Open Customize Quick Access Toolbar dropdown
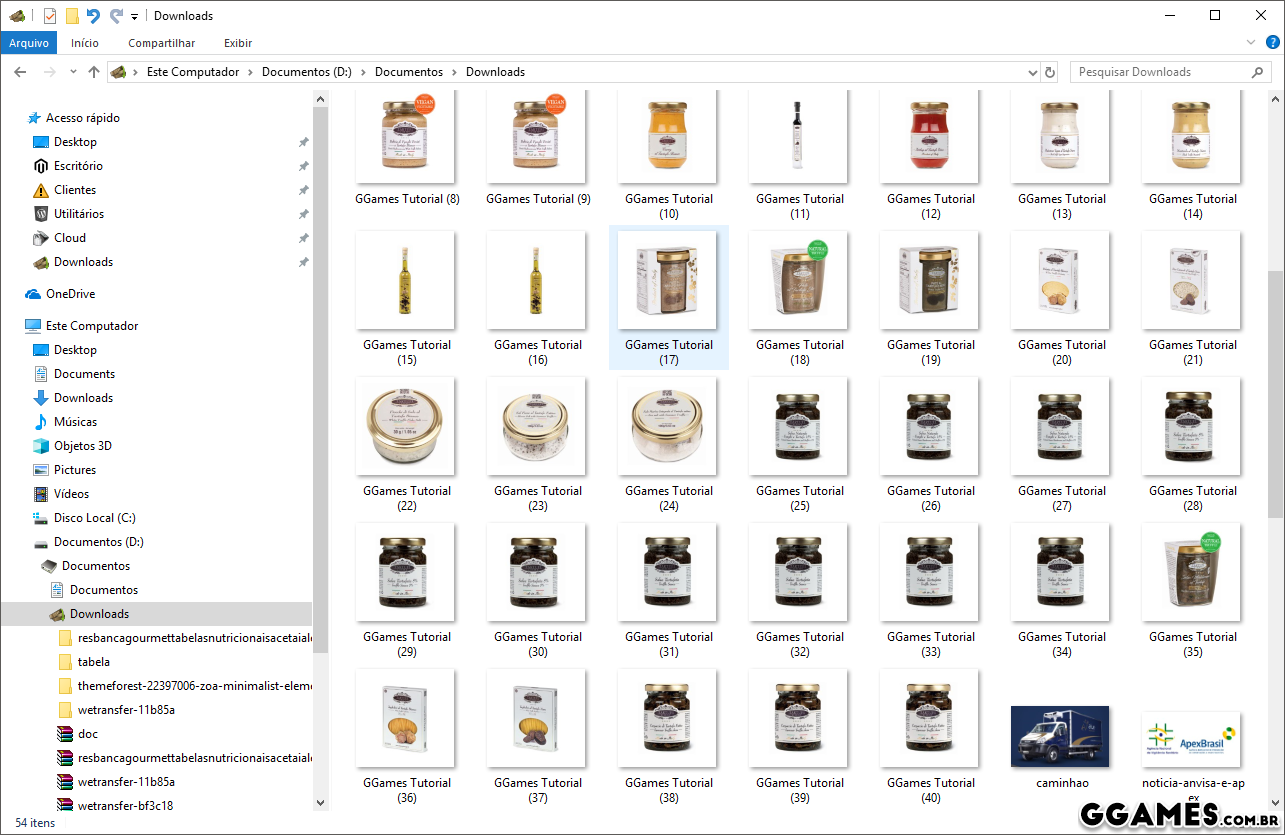Screen dimensions: 1285x835 (135, 17)
